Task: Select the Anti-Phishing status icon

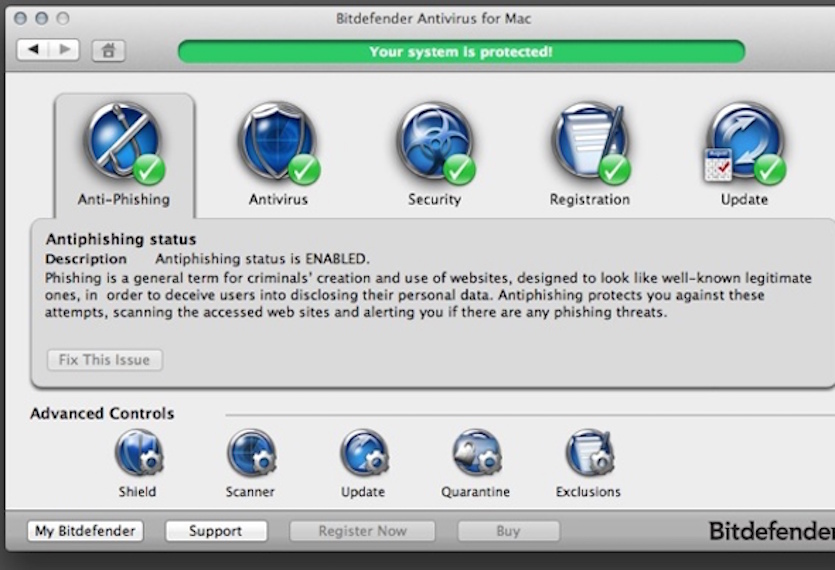Action: pos(124,143)
